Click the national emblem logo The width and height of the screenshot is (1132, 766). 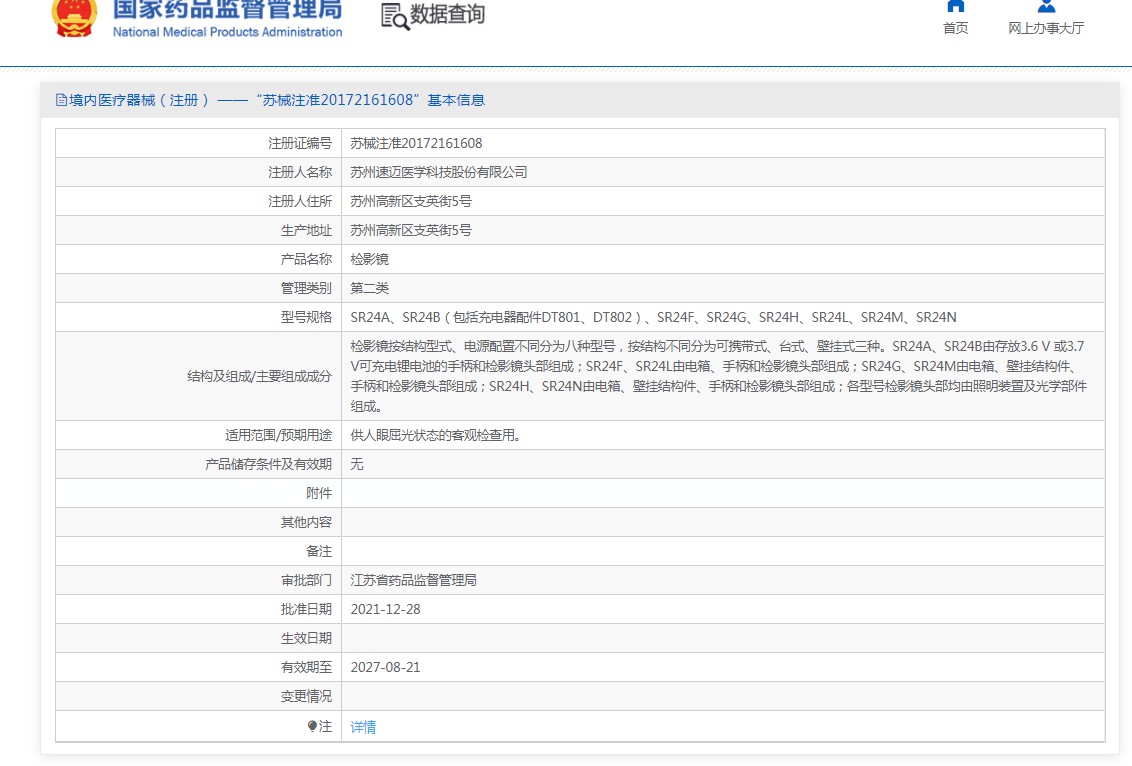pyautogui.click(x=74, y=17)
